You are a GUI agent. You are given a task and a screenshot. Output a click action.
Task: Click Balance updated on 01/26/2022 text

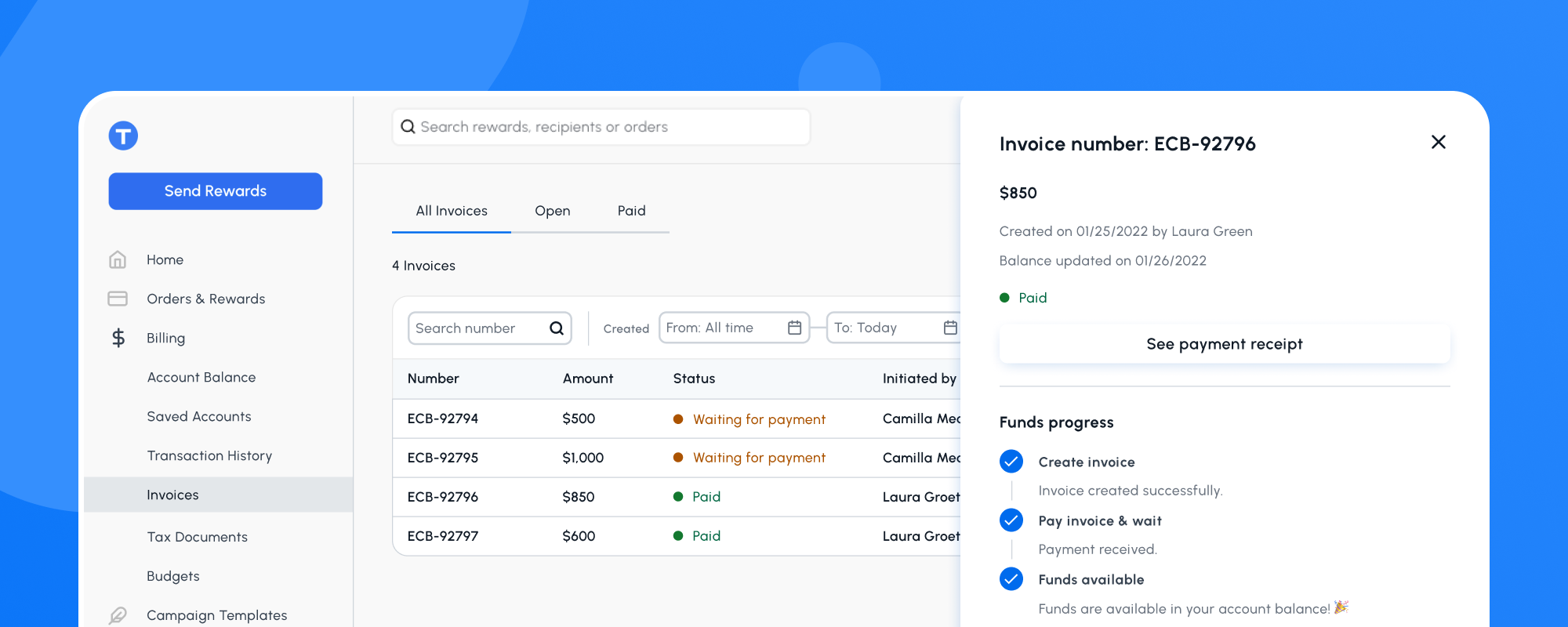click(1102, 261)
